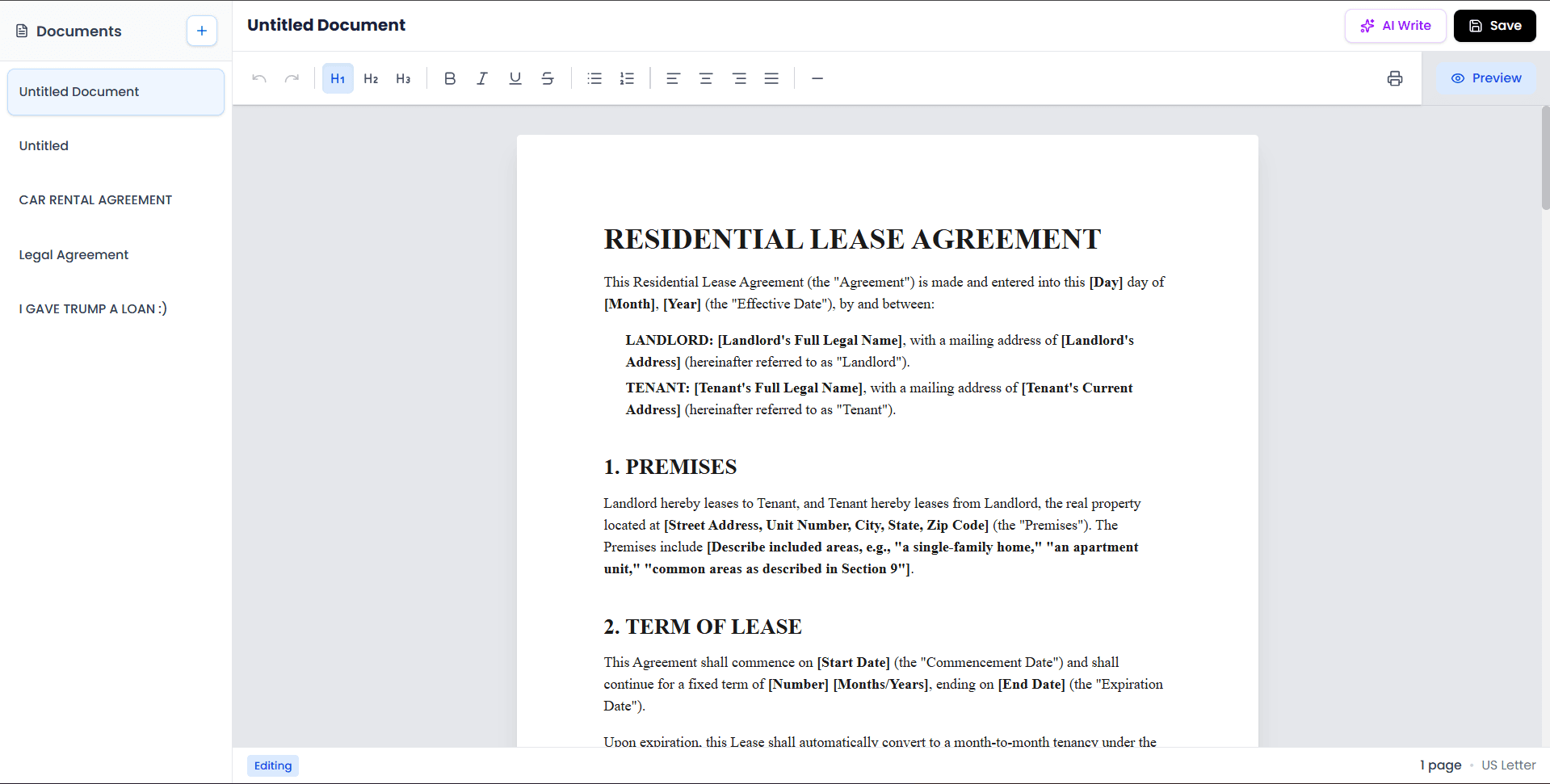Create a new document with plus button
This screenshot has width=1550, height=784.
pos(202,31)
